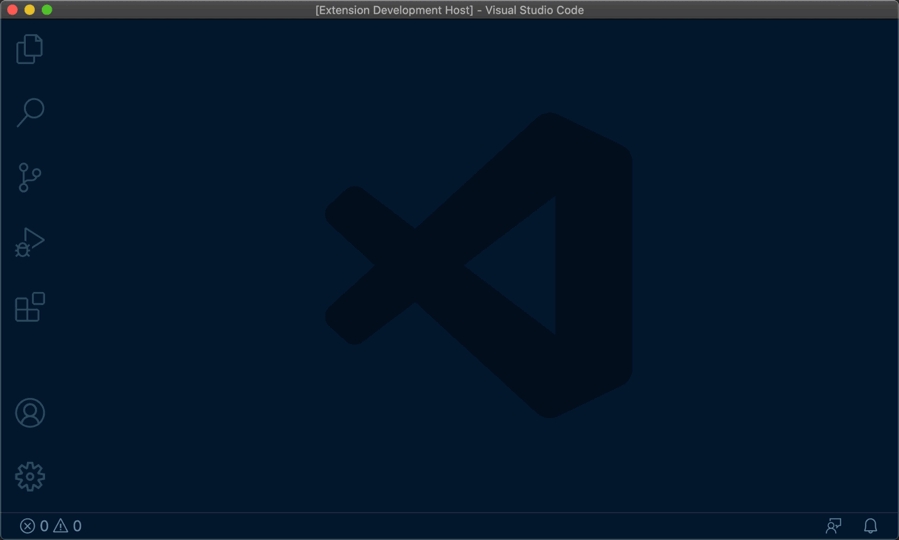This screenshot has width=899, height=540.
Task: Click empty activity bar space below Extensions
Action: [30, 360]
